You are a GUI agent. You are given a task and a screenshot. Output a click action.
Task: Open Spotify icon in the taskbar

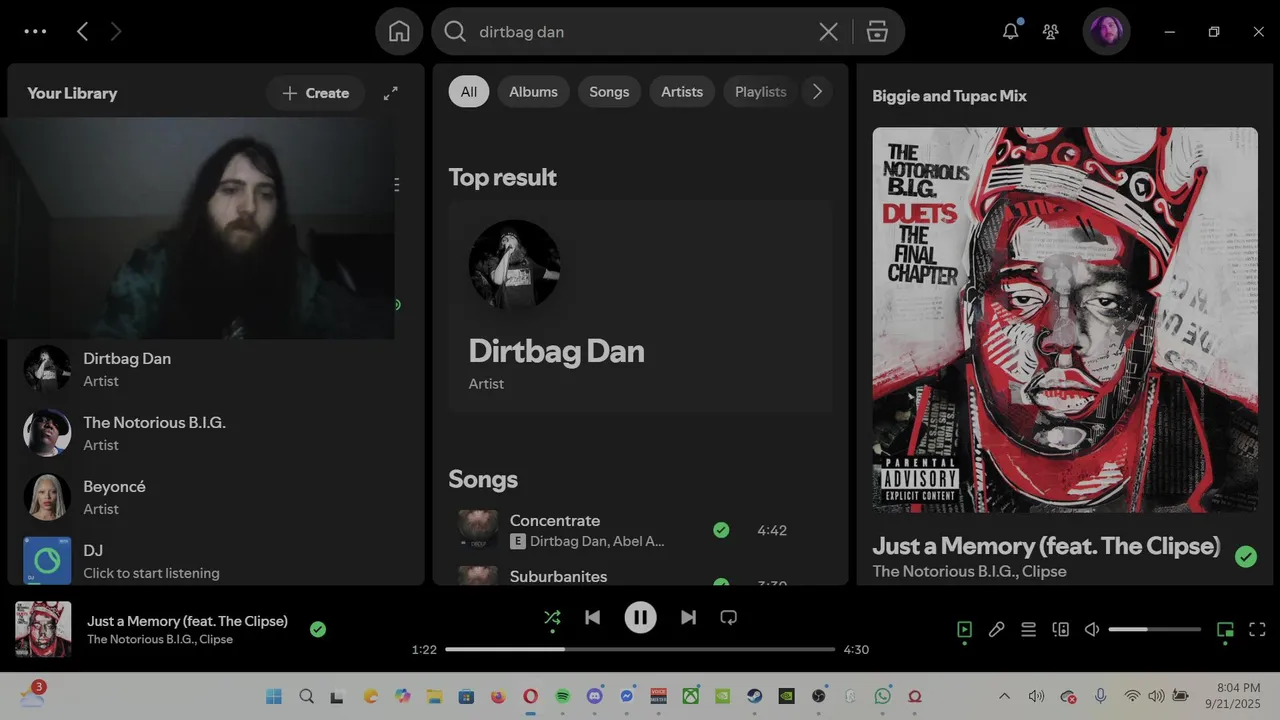pyautogui.click(x=562, y=696)
